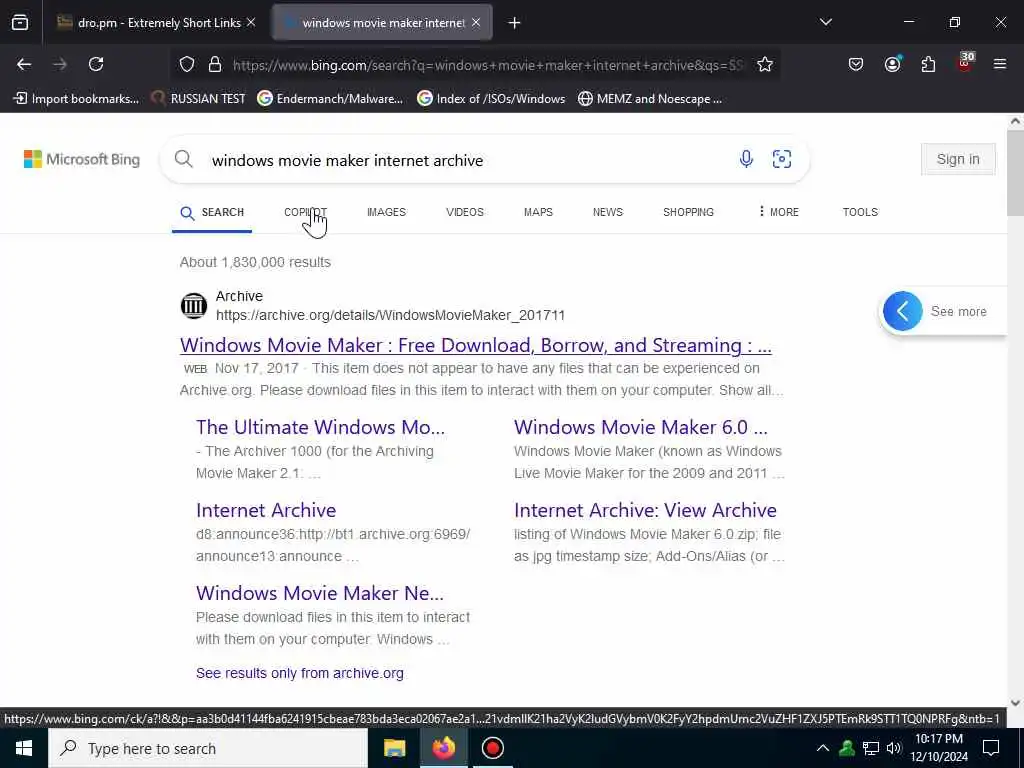Click the Archive site favicon
1024x768 pixels.
[x=193, y=306]
